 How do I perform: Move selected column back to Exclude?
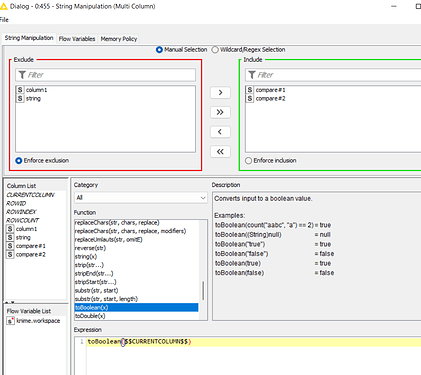220,132
